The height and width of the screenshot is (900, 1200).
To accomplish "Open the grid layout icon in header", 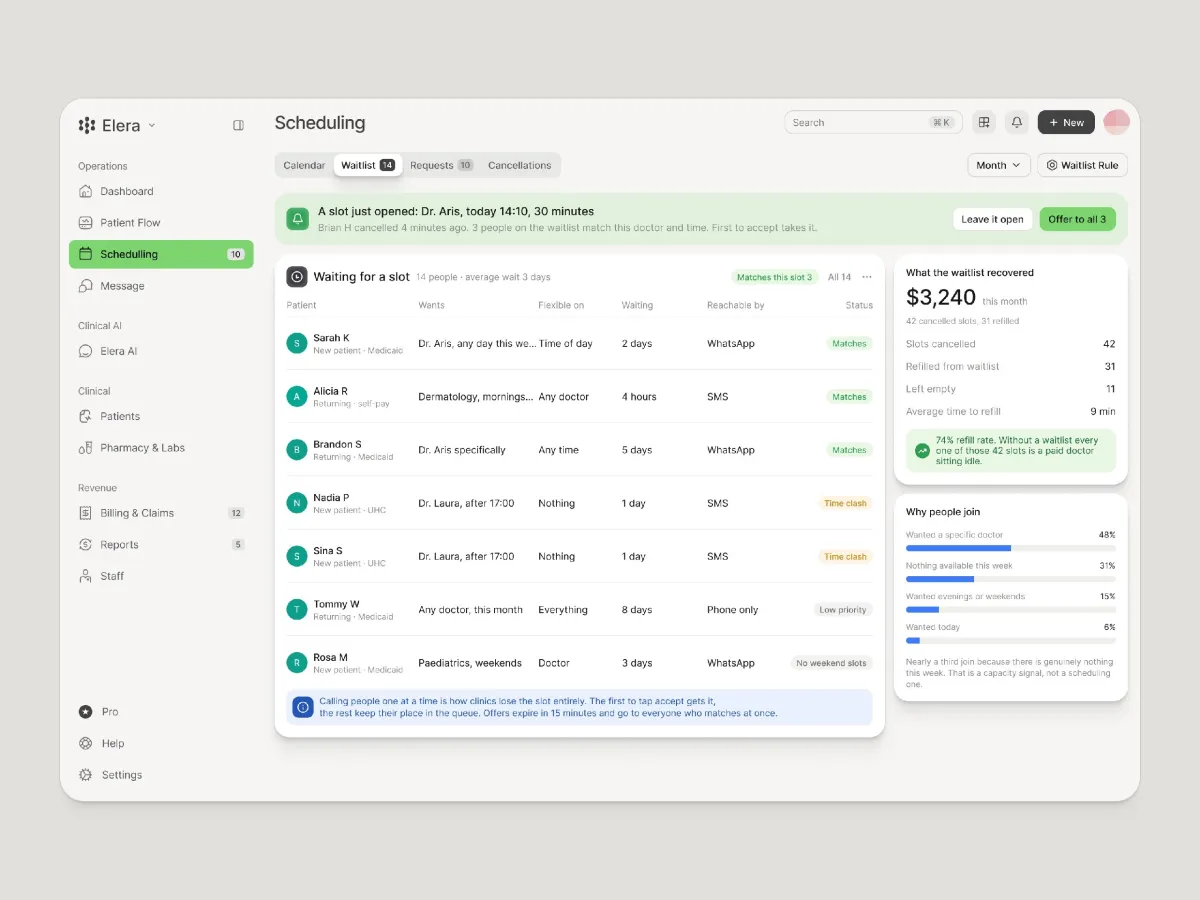I will 984,122.
